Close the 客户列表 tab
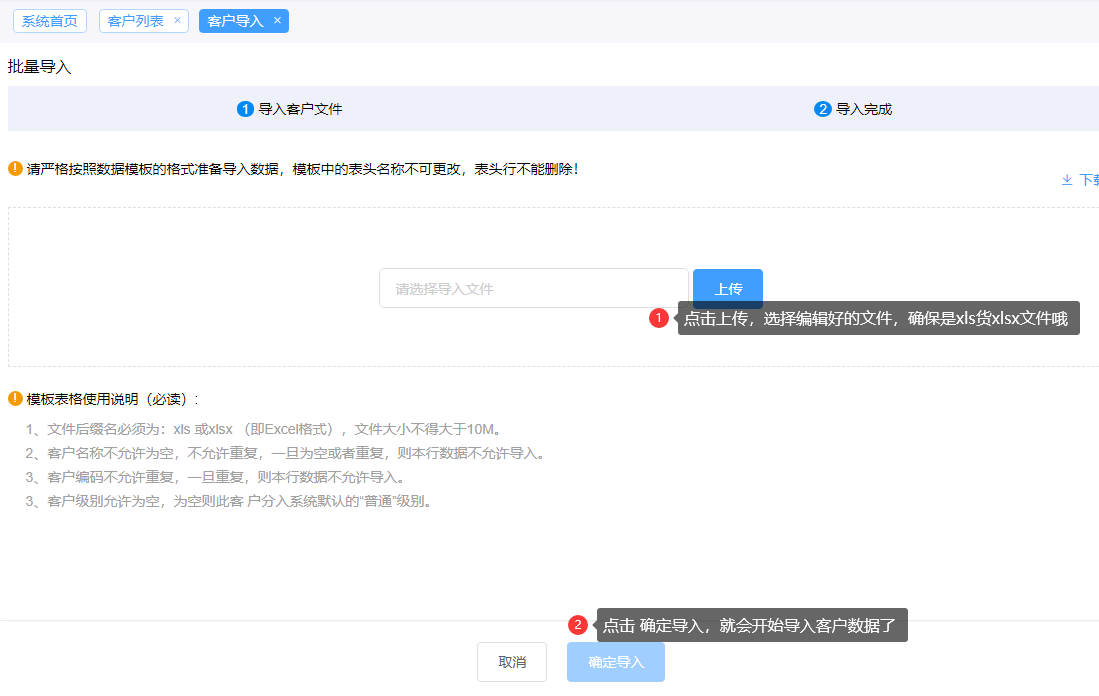 coord(177,20)
